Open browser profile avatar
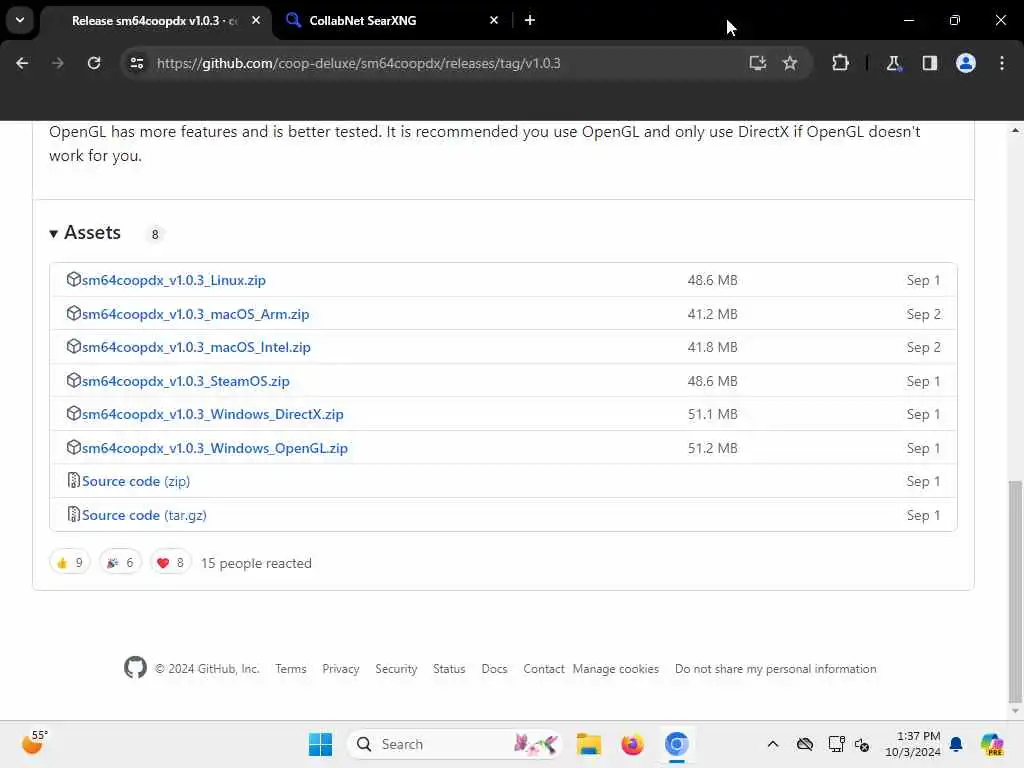Image resolution: width=1024 pixels, height=768 pixels. pos(966,63)
